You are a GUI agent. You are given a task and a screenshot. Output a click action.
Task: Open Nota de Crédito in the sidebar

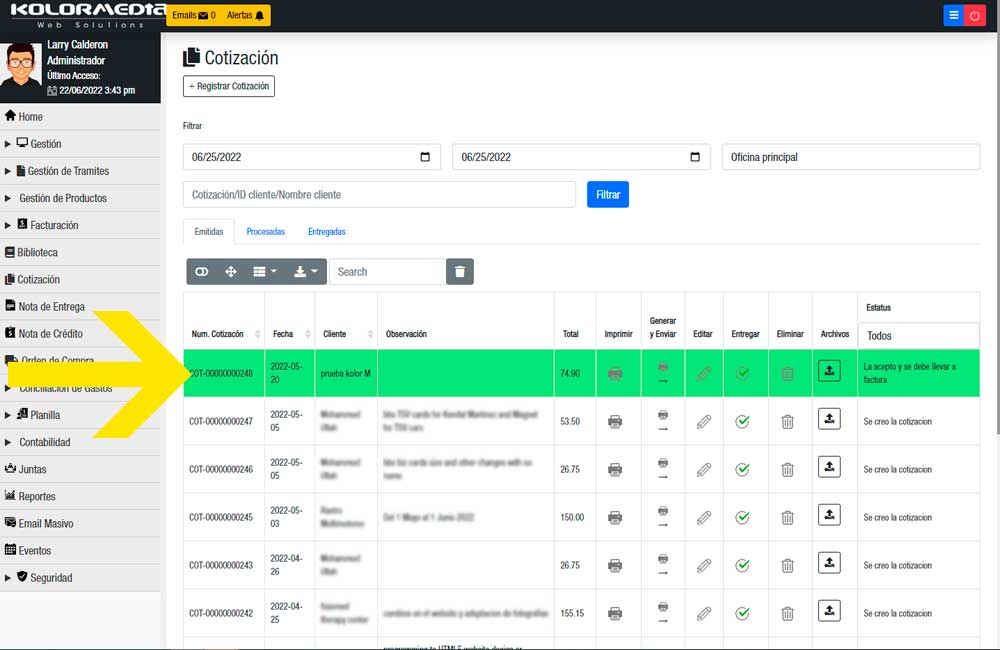[80, 334]
